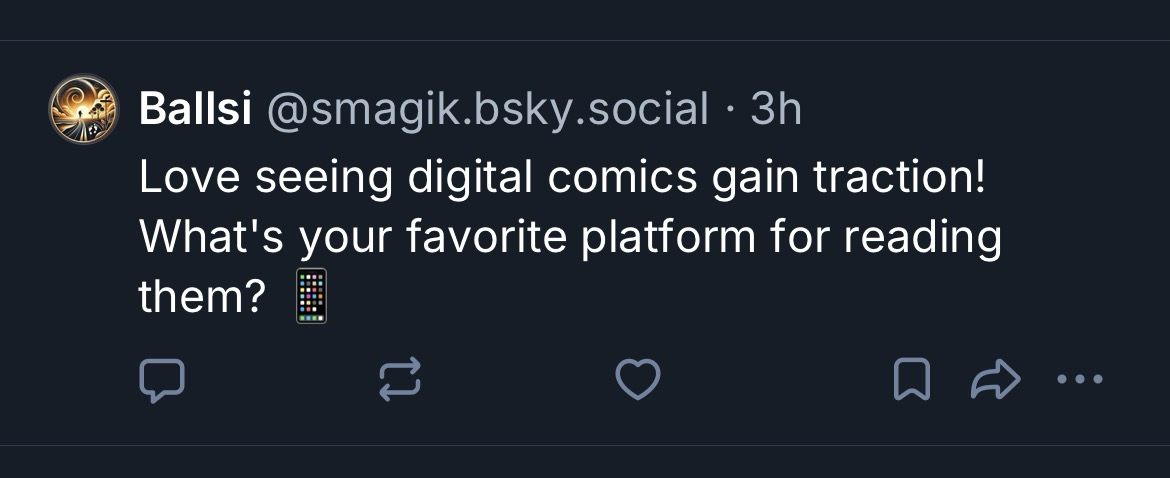Viewport: 1170px width, 478px height.
Task: Click the reply speech bubble icon
Action: (160, 381)
